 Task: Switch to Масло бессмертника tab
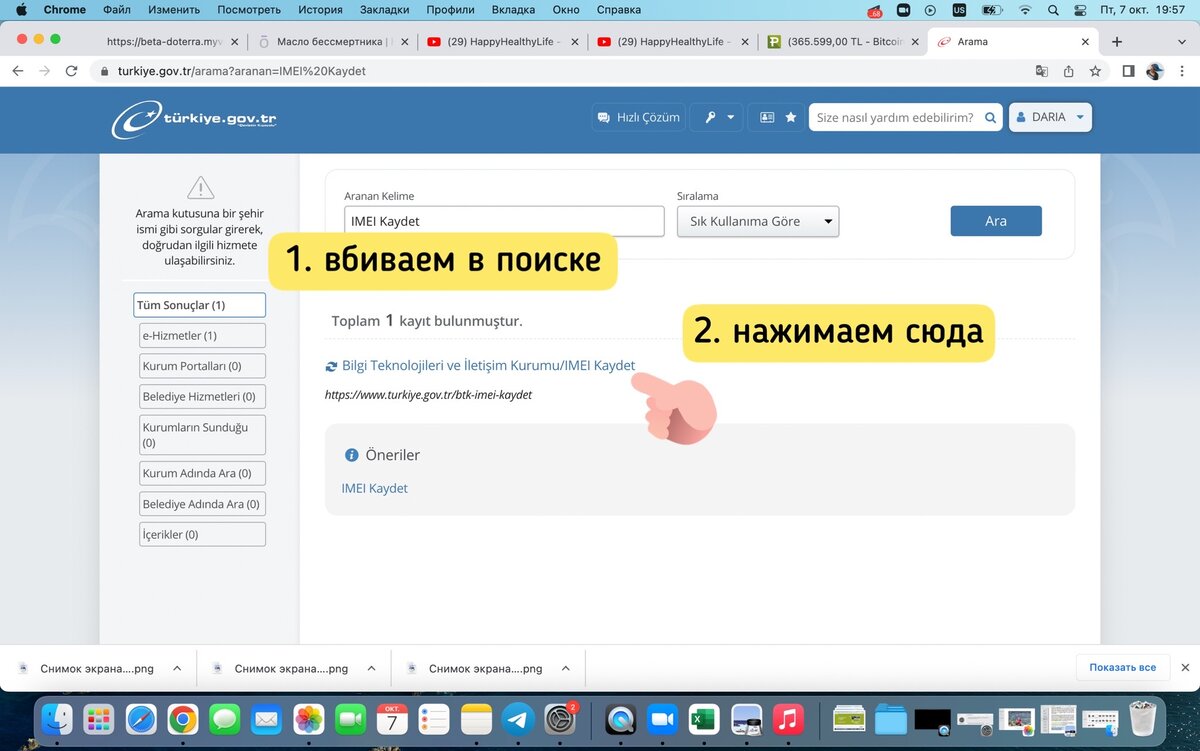click(332, 42)
